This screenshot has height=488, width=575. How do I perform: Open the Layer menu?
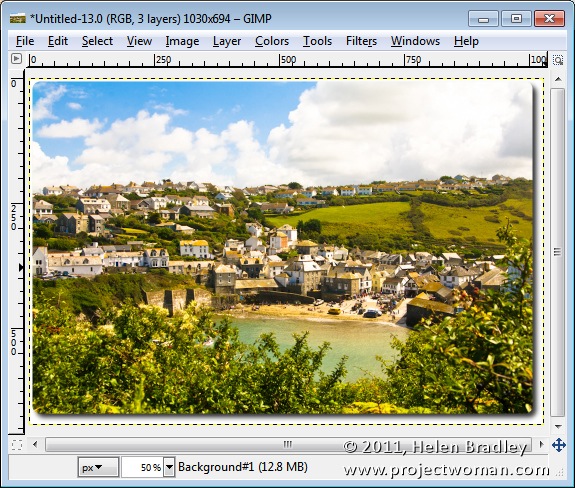point(227,41)
